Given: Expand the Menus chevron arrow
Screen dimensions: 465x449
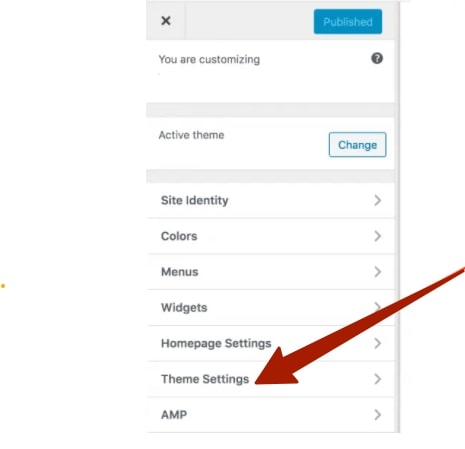Looking at the screenshot, I should click(377, 272).
